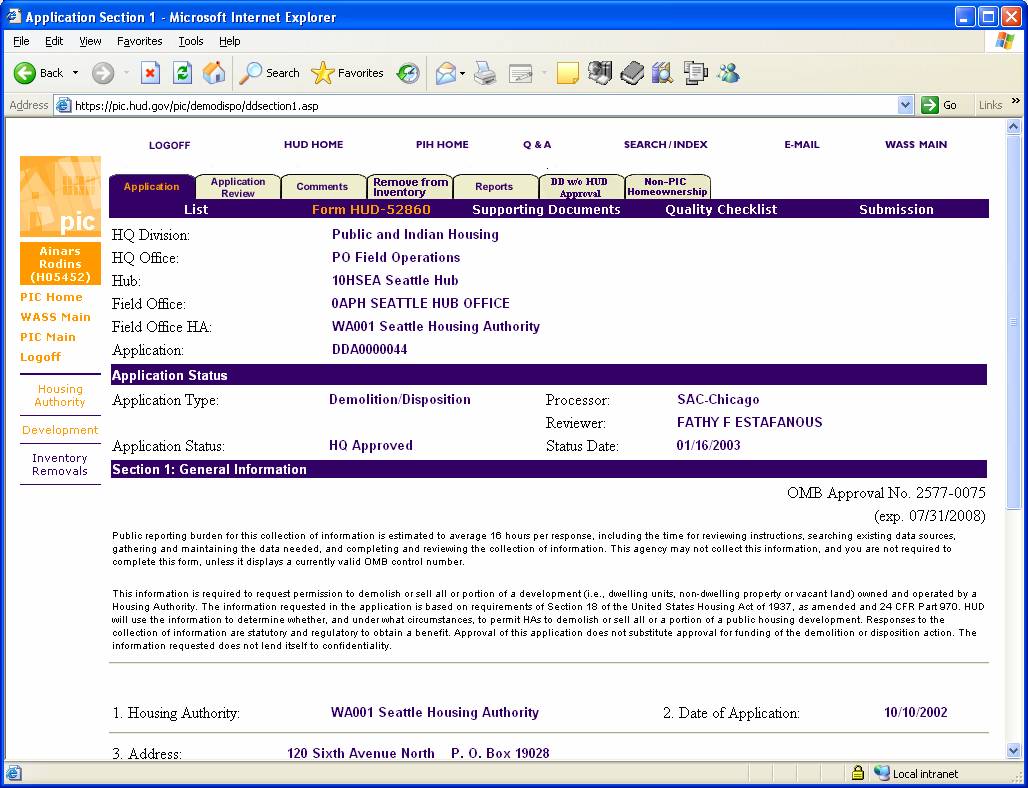Refresh the page with the Refresh icon

pyautogui.click(x=182, y=73)
